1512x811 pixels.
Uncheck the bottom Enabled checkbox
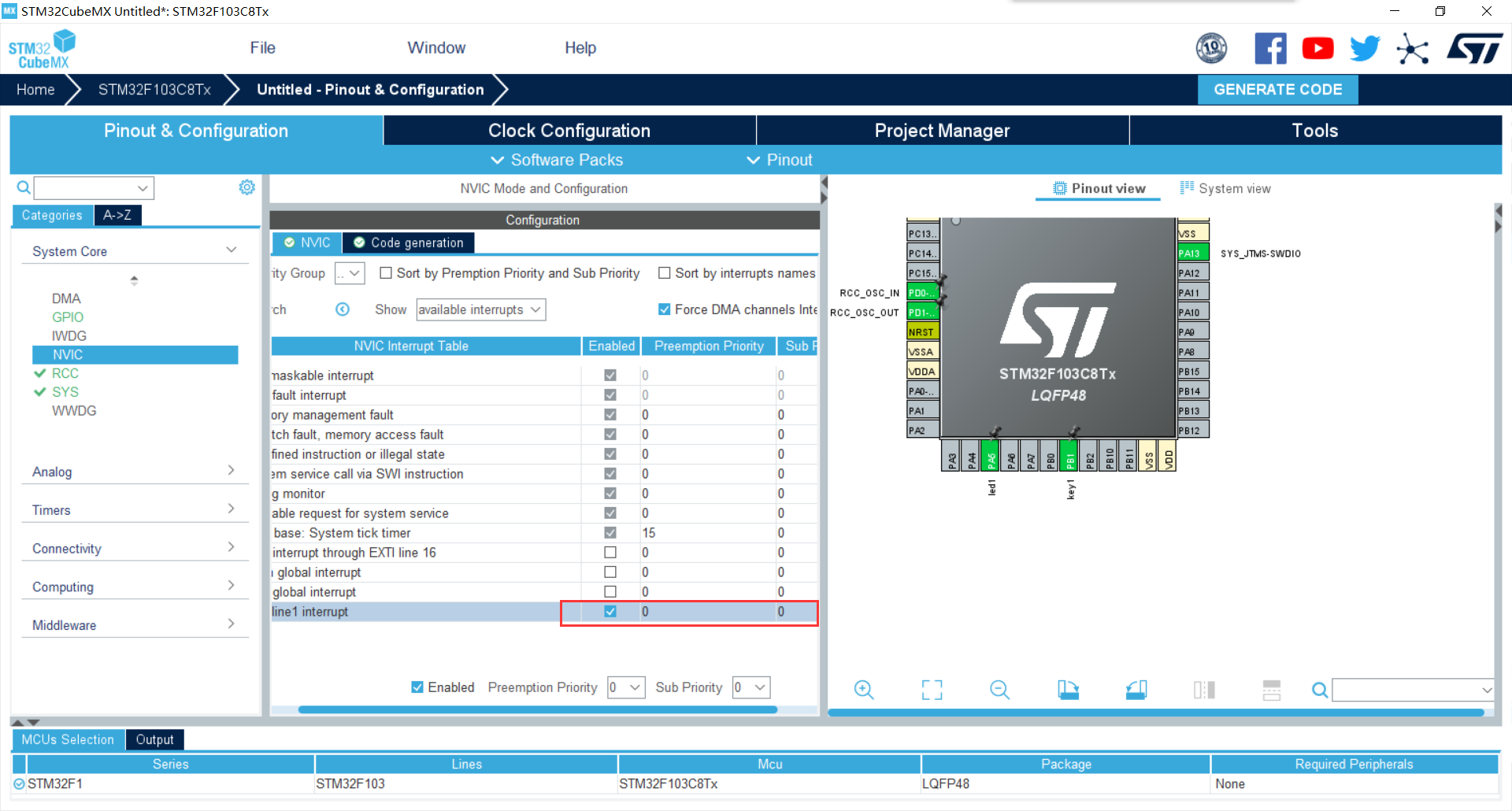[x=417, y=687]
